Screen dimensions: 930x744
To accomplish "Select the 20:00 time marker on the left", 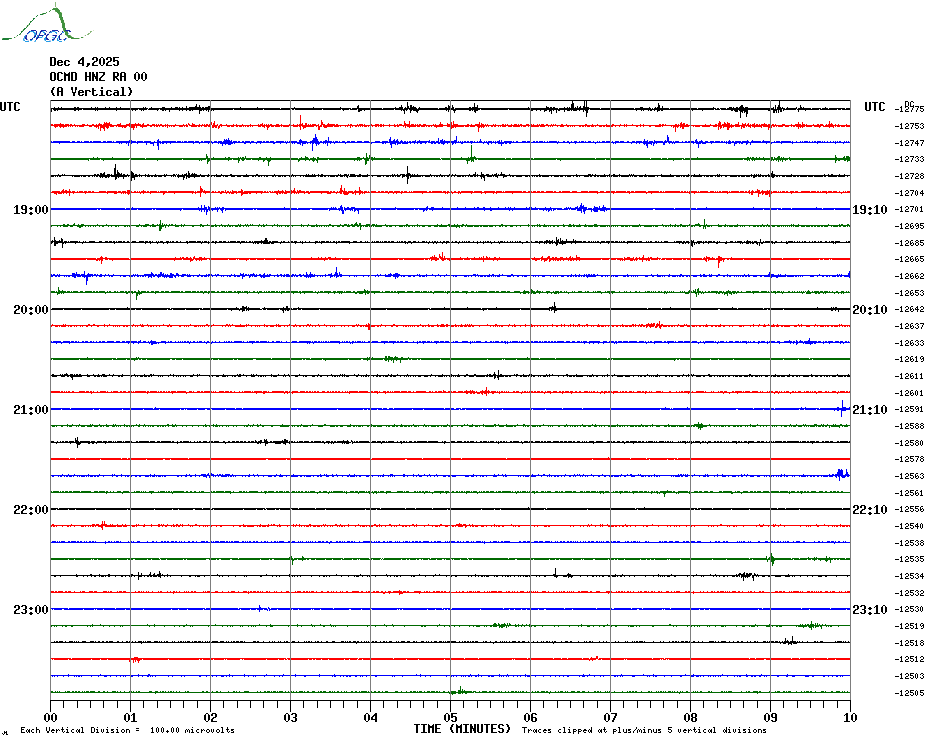I will click(x=30, y=310).
